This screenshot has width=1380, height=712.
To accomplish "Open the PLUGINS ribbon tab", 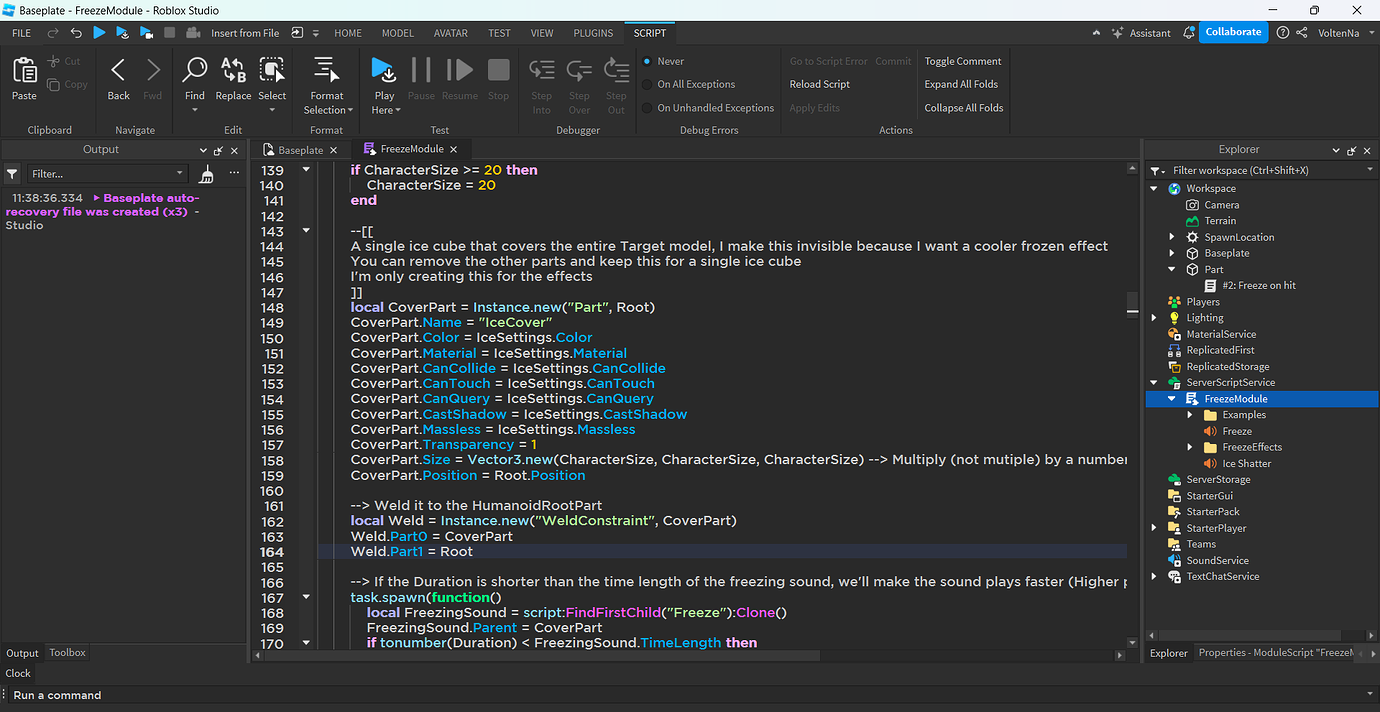I will pyautogui.click(x=593, y=33).
